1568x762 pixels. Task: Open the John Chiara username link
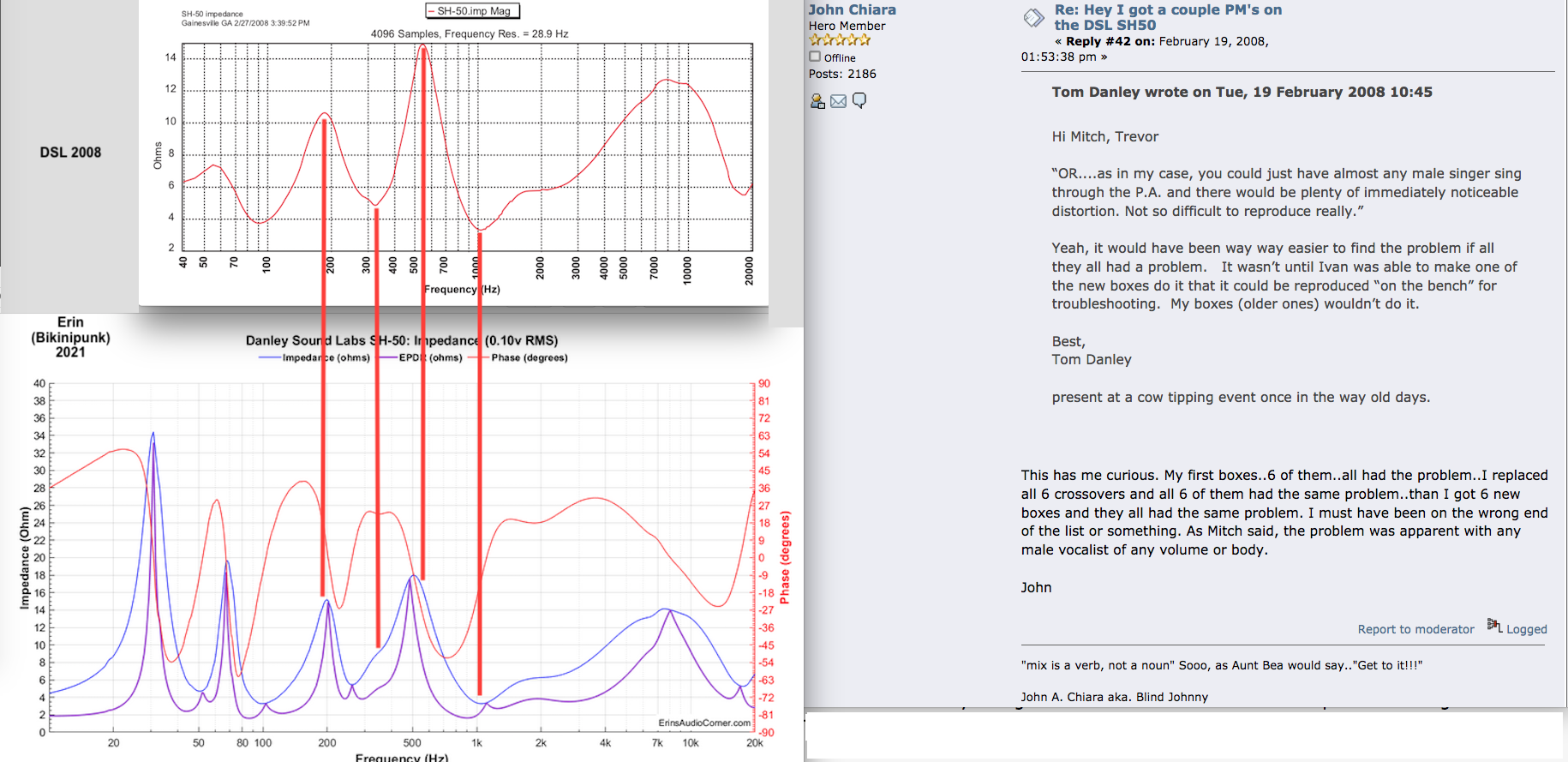853,9
